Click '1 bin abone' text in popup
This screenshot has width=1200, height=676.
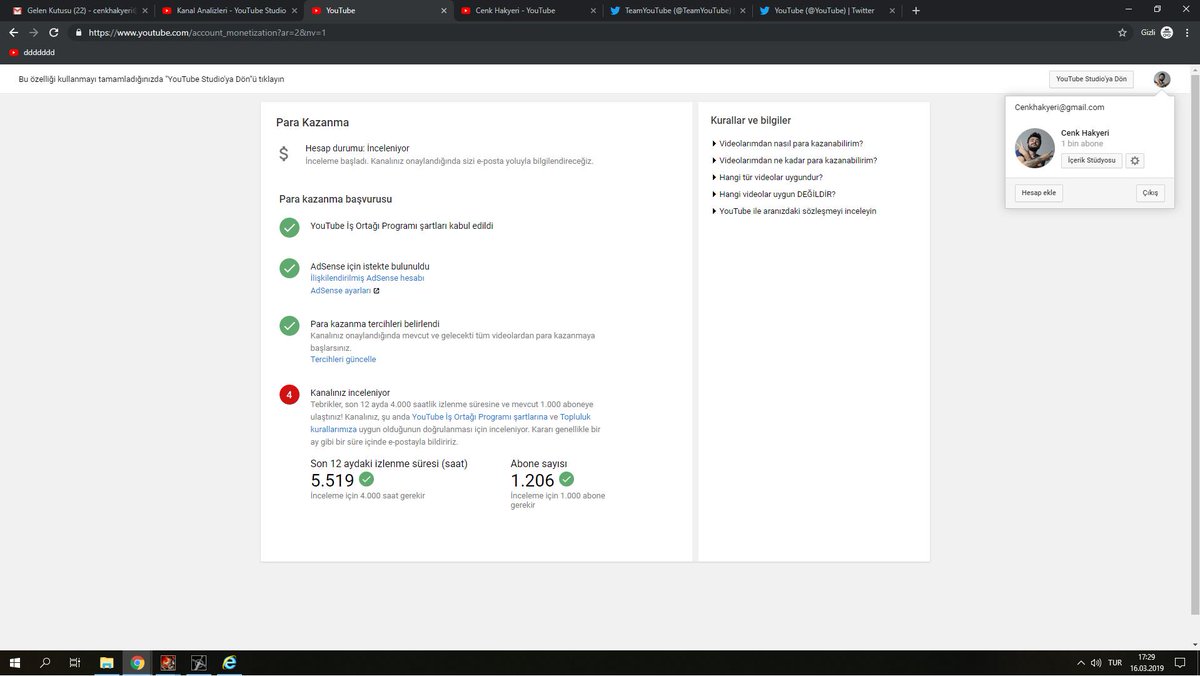pos(1082,144)
